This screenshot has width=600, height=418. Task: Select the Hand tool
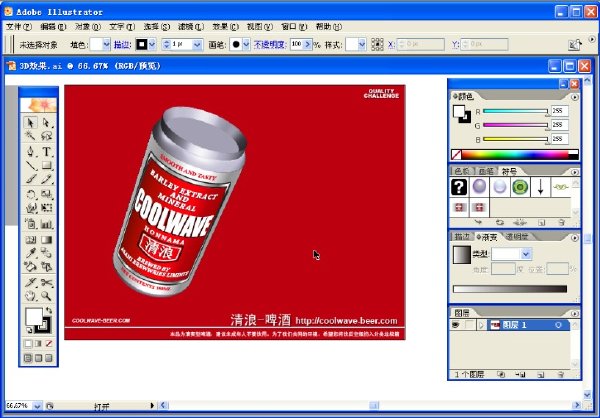[30, 296]
